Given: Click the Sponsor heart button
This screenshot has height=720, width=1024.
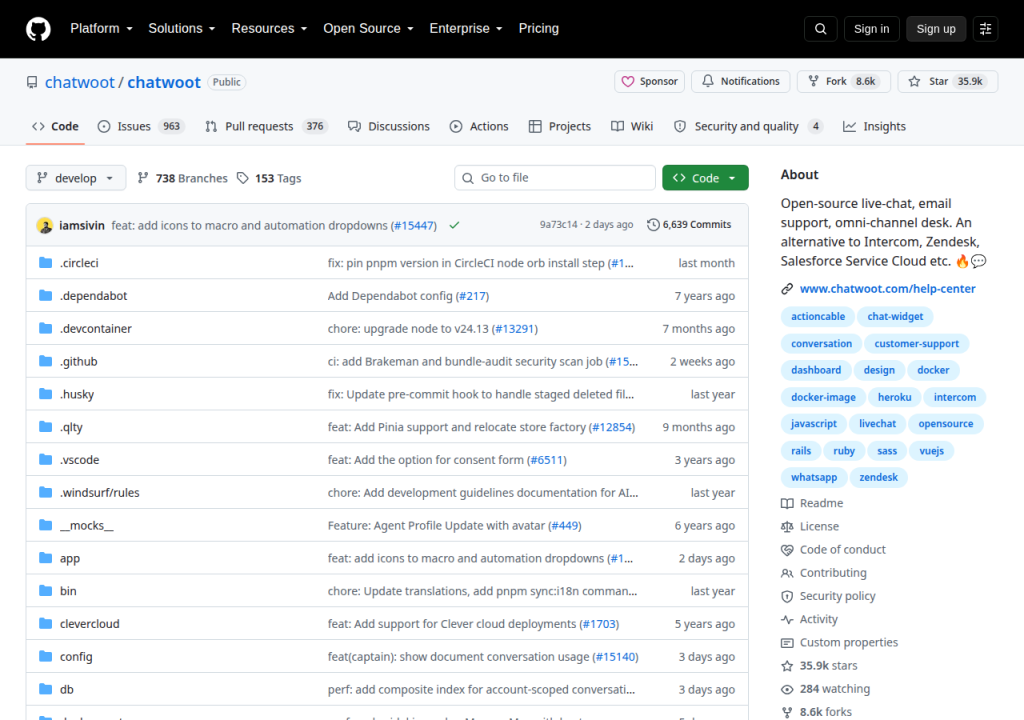Looking at the screenshot, I should tap(649, 82).
